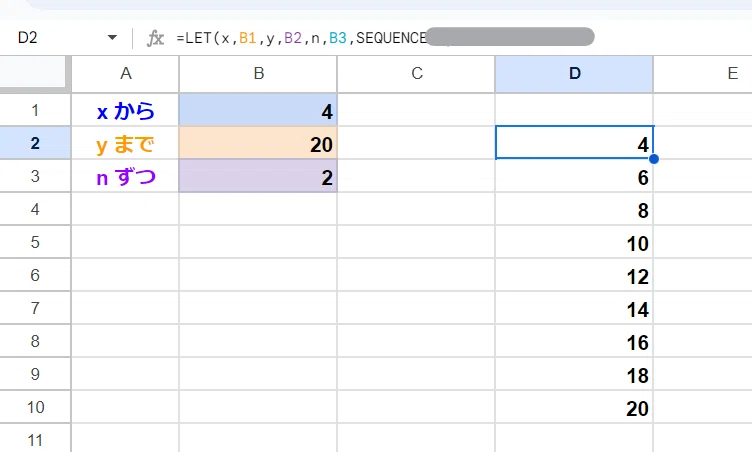Image resolution: width=752 pixels, height=452 pixels.
Task: Click the Name box showing D2
Action: [27, 37]
